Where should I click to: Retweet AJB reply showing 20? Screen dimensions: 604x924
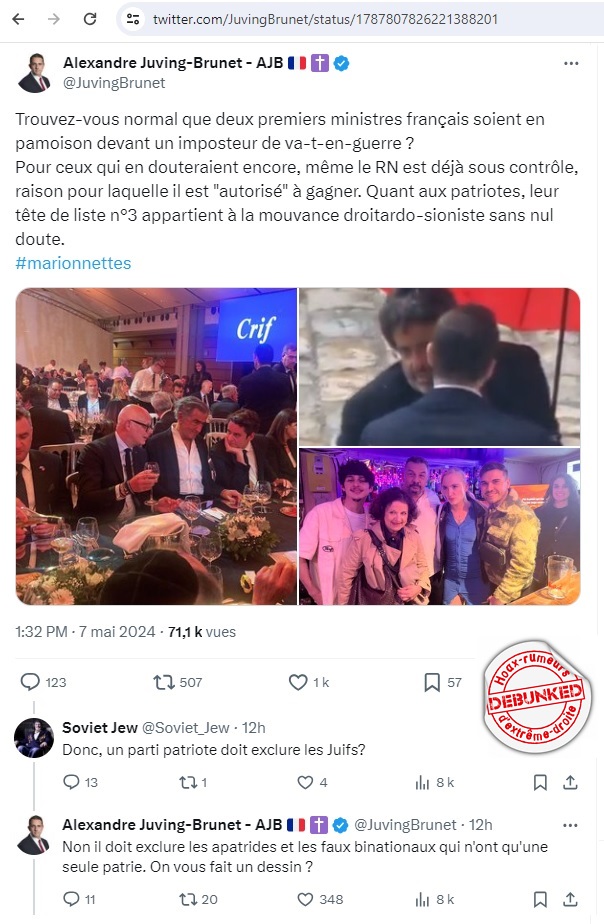point(188,899)
